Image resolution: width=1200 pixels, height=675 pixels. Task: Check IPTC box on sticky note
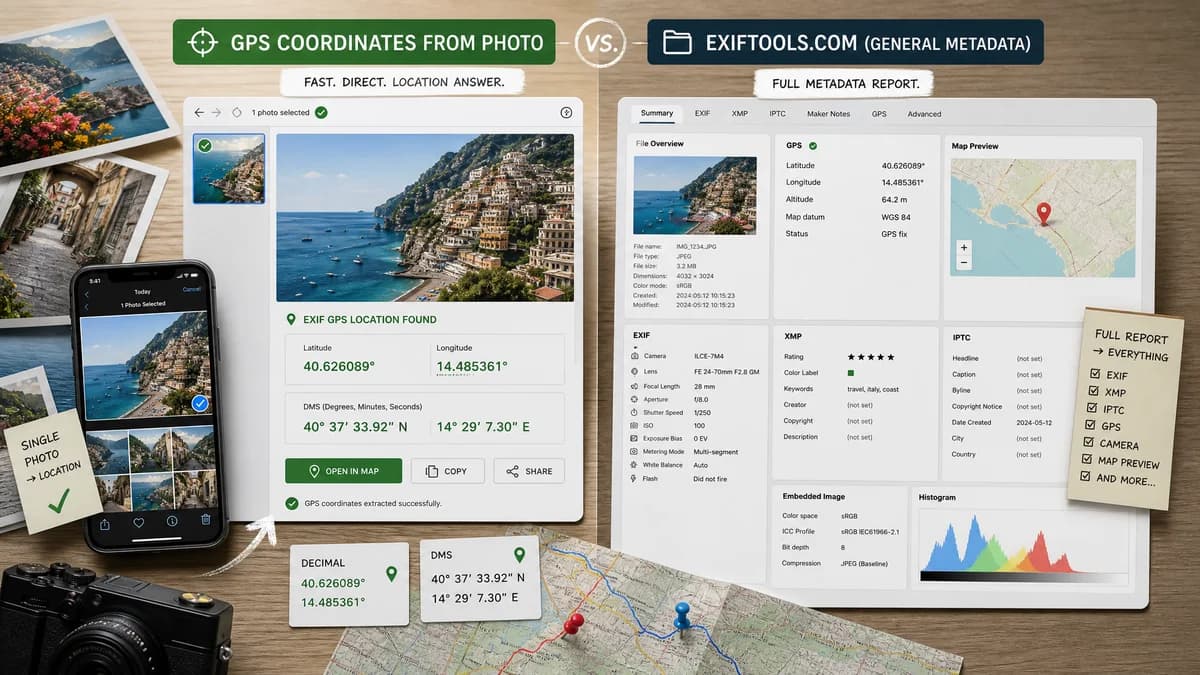point(1092,409)
